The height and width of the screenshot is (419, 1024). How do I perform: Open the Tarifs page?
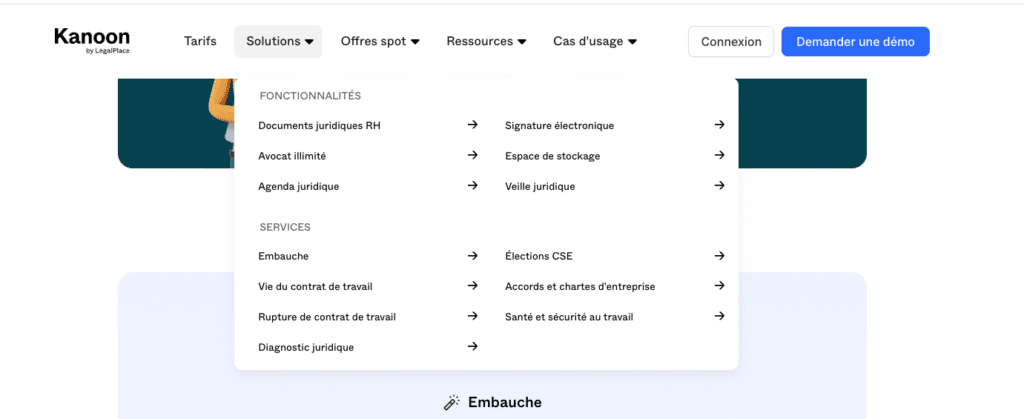click(200, 42)
